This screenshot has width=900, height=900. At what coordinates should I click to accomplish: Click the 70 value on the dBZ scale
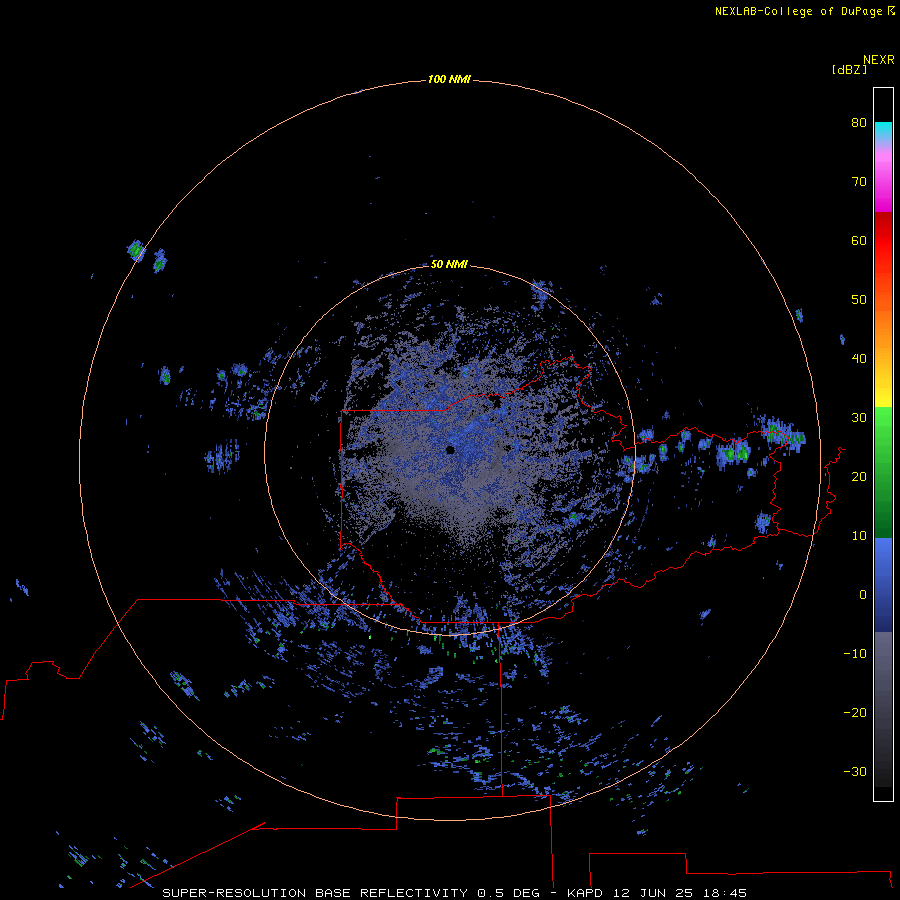pyautogui.click(x=859, y=181)
